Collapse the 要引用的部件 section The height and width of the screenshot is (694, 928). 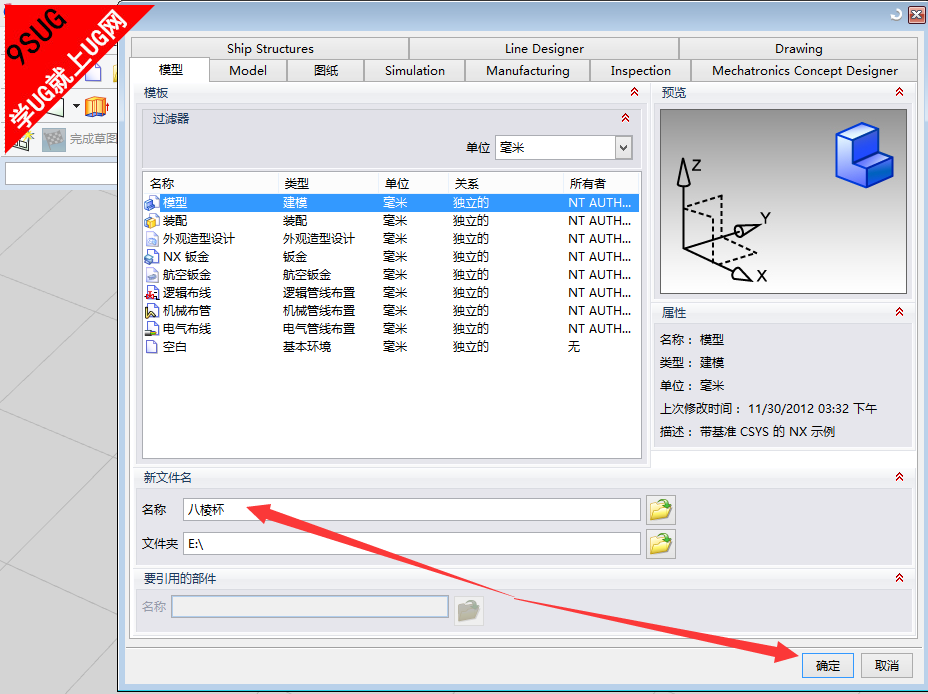click(900, 578)
